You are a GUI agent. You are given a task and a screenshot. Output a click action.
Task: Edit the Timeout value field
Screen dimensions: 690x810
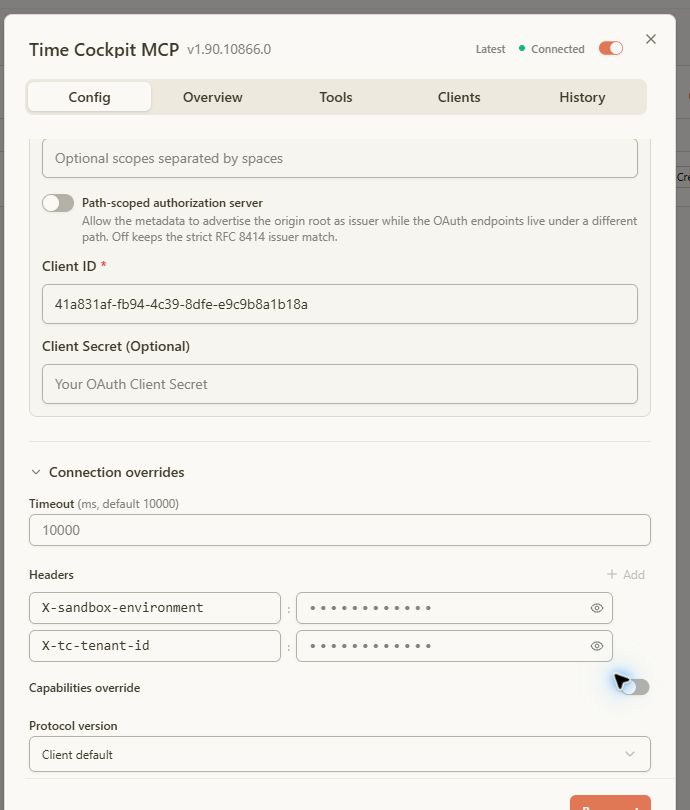pyautogui.click(x=340, y=530)
